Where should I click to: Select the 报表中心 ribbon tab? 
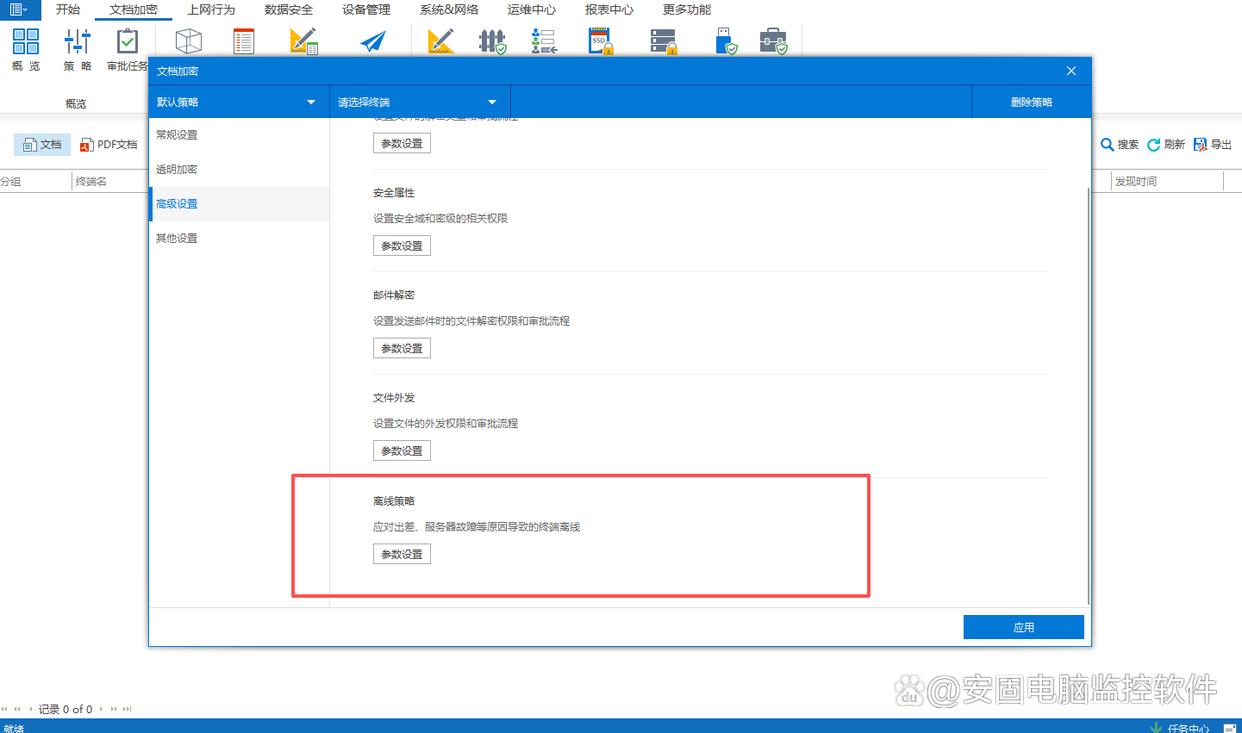point(609,10)
